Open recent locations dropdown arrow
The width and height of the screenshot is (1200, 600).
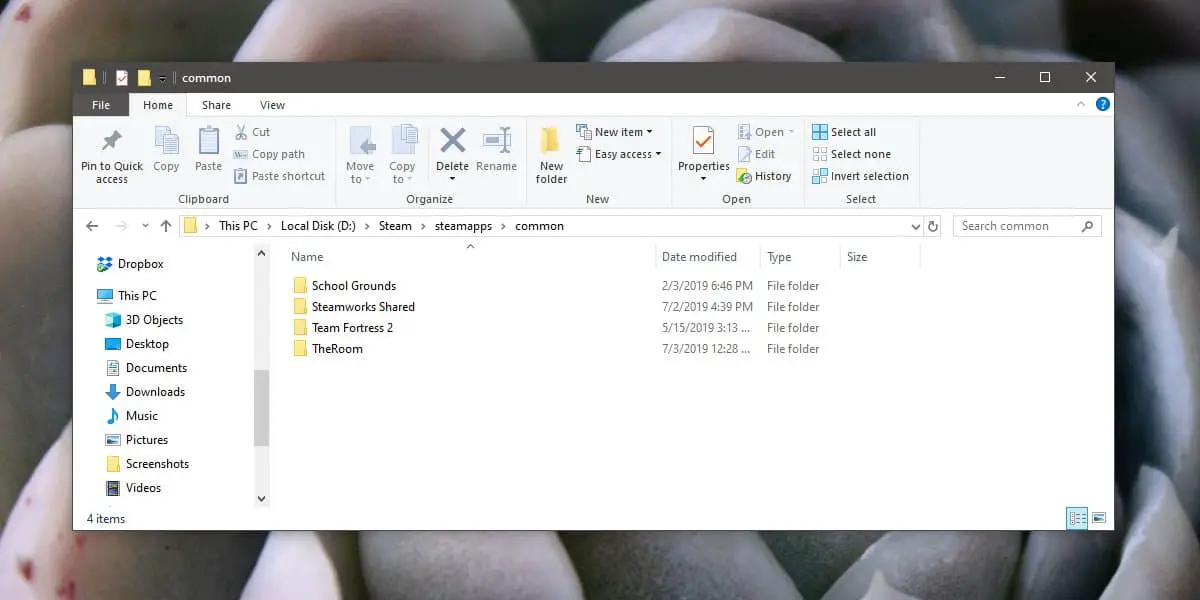pos(146,227)
